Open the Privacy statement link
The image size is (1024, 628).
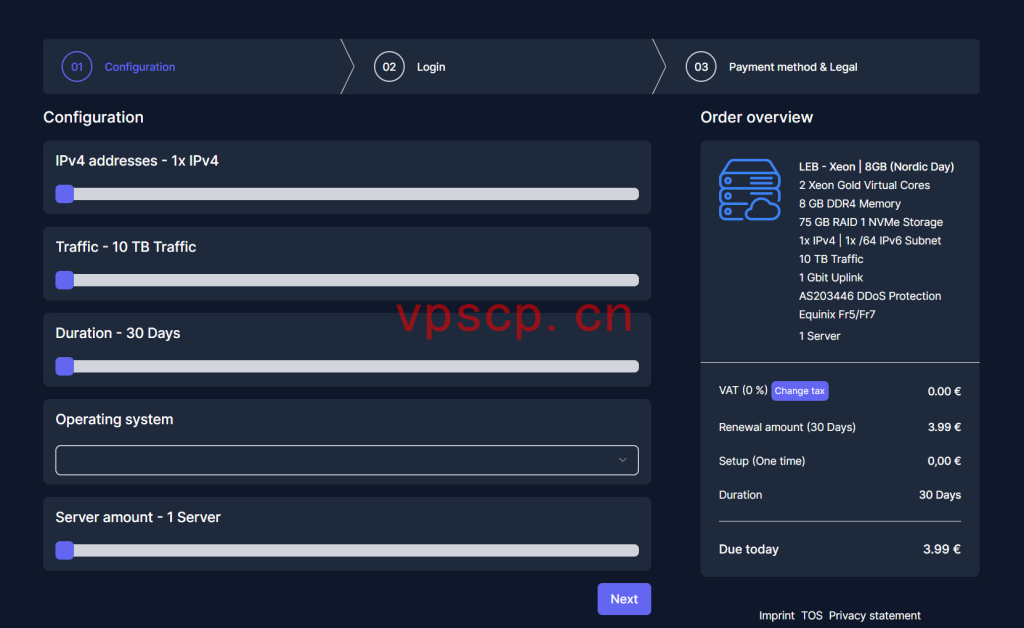tap(874, 616)
